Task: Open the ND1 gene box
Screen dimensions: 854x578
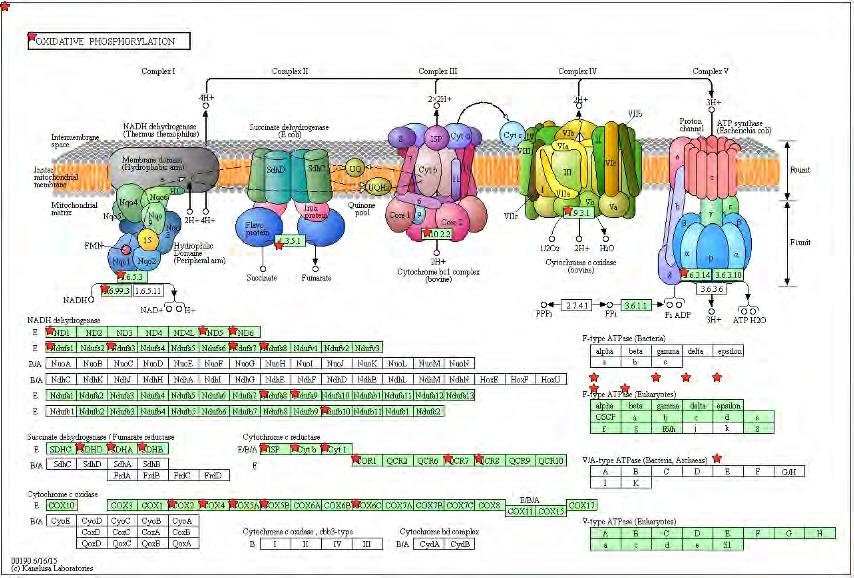Action: [x=62, y=332]
